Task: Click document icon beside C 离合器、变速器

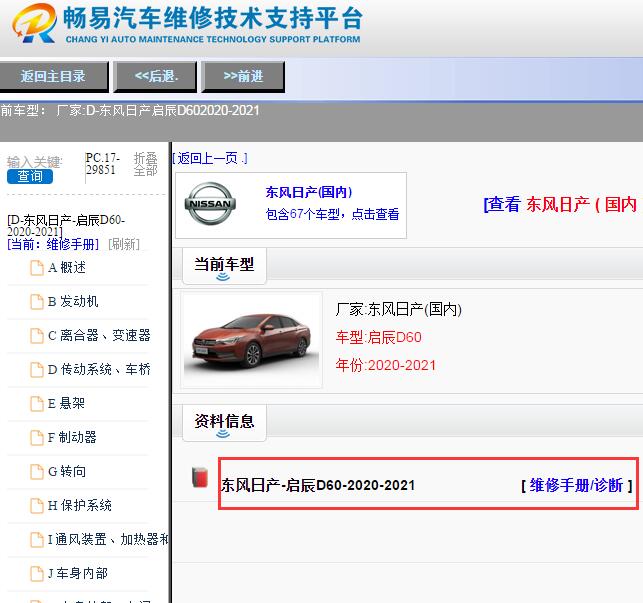Action: (37, 336)
